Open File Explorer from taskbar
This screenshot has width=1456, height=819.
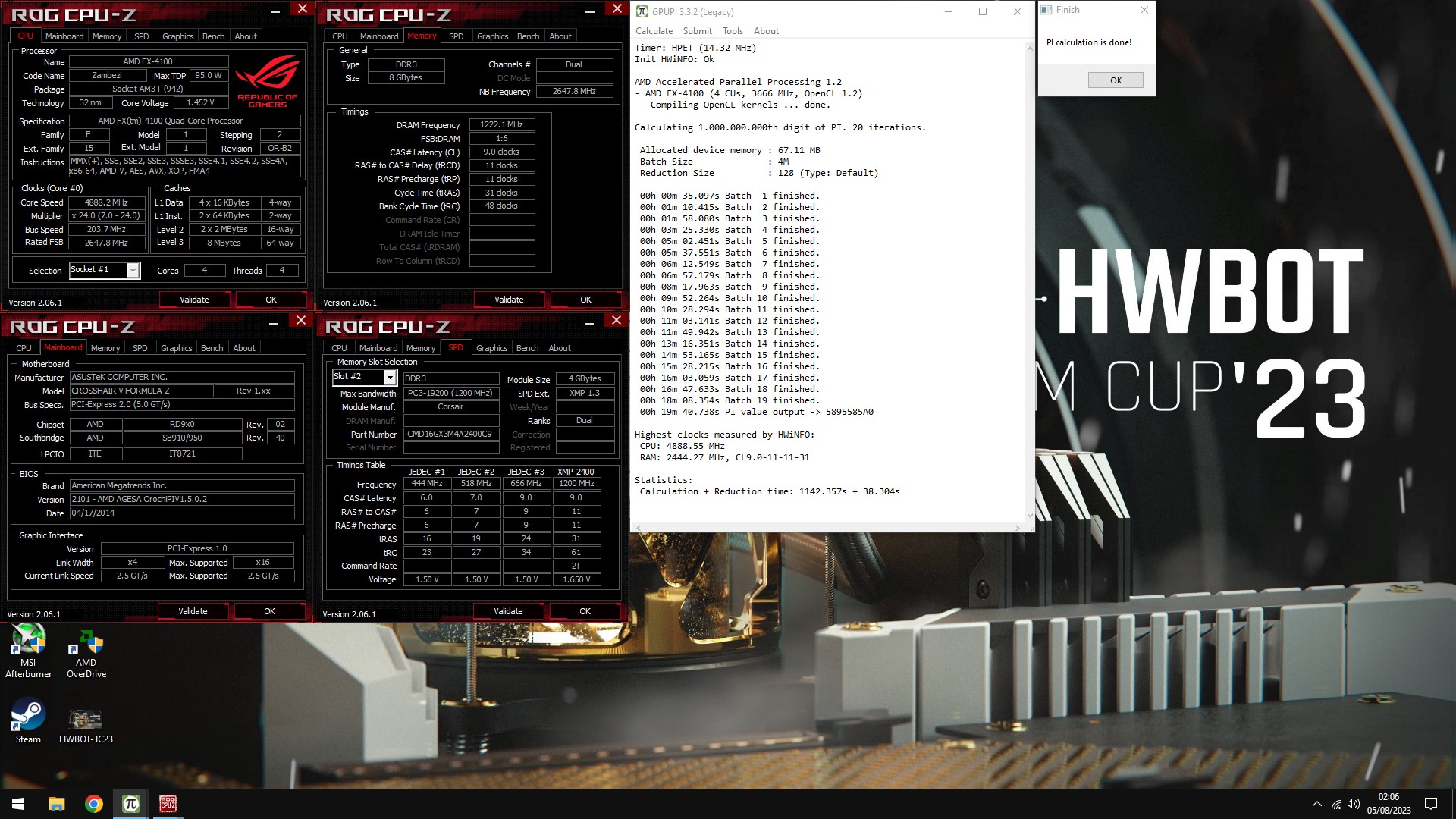click(x=56, y=804)
